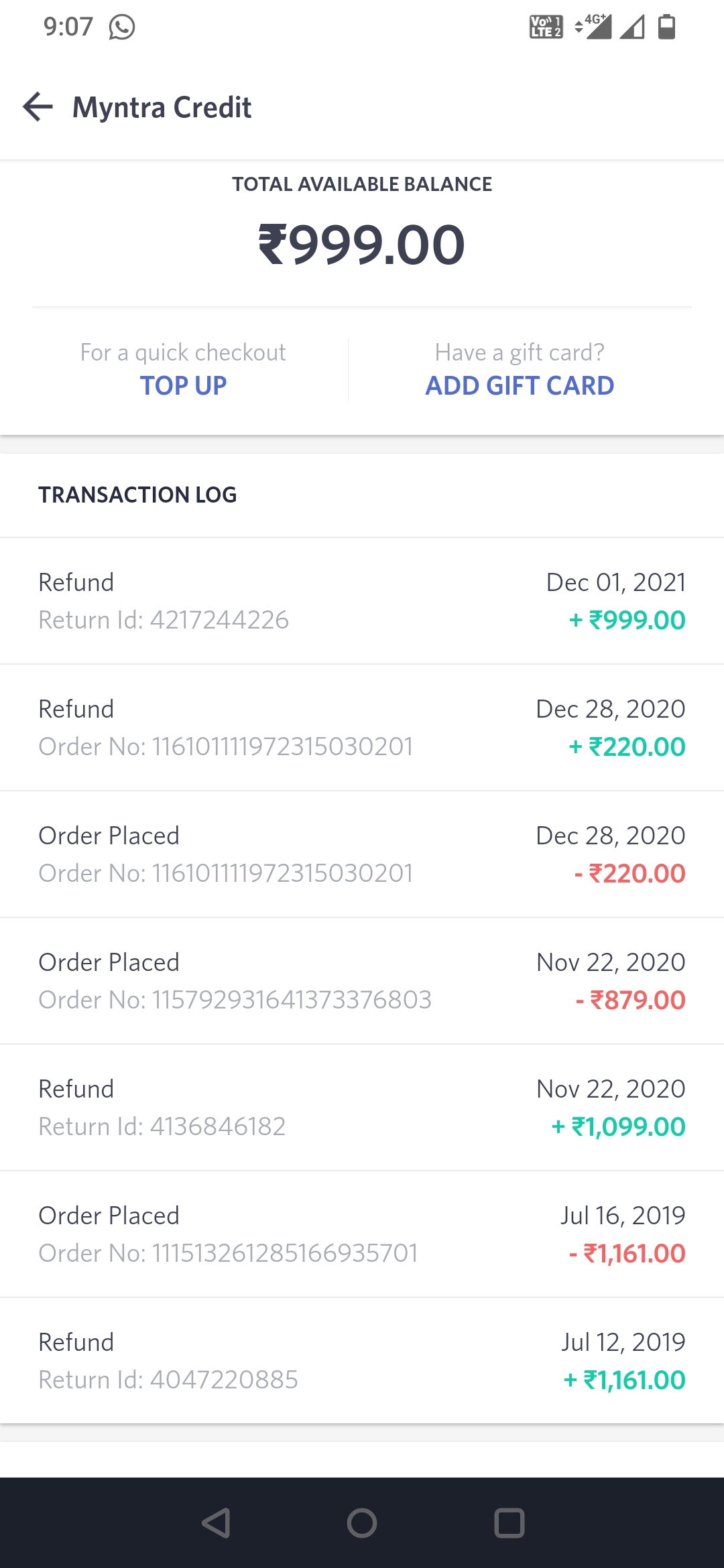724x1568 pixels.
Task: Open refund with Return Id 4217244226
Action: pyautogui.click(x=362, y=601)
